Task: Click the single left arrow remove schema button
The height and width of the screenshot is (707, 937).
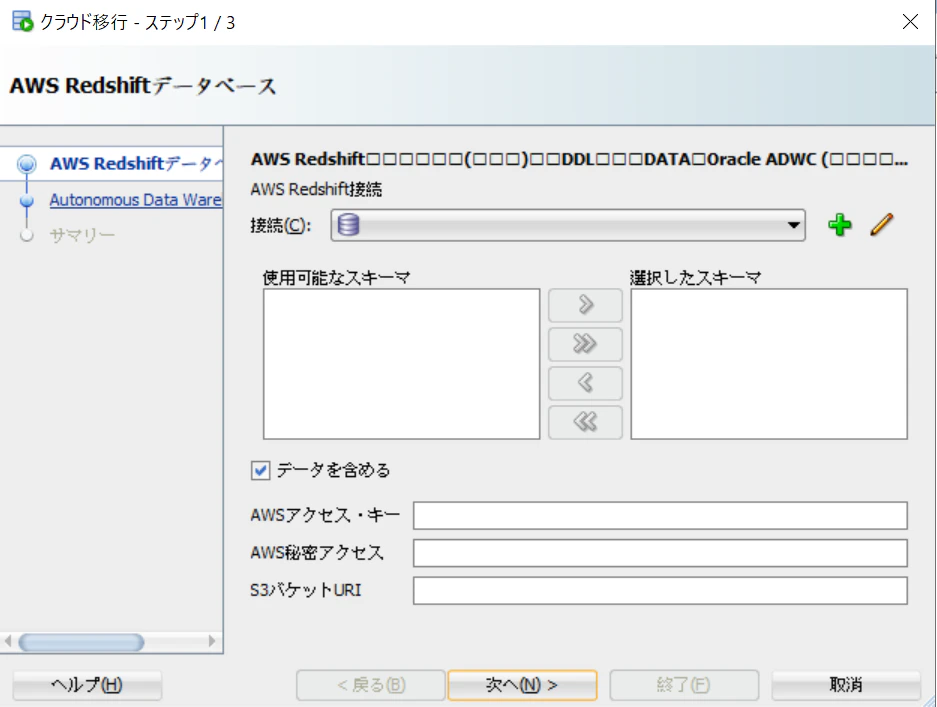Action: (x=585, y=383)
